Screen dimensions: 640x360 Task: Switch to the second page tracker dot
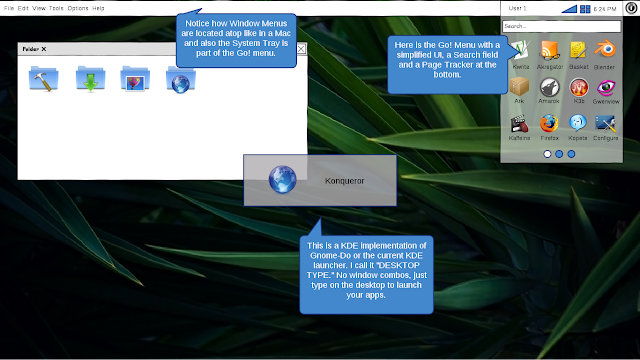point(559,154)
